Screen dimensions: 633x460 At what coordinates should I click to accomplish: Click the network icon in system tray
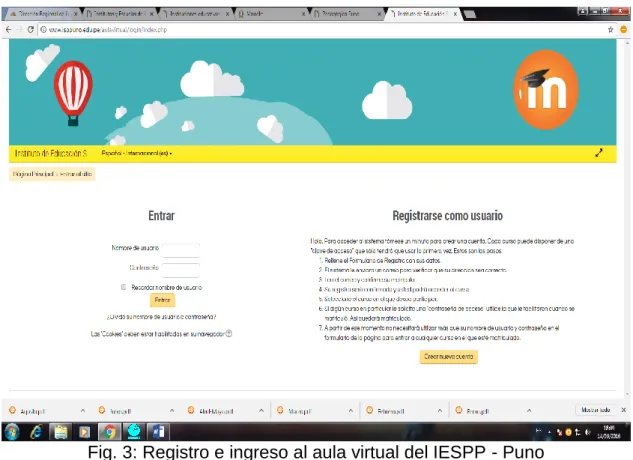pyautogui.click(x=578, y=432)
